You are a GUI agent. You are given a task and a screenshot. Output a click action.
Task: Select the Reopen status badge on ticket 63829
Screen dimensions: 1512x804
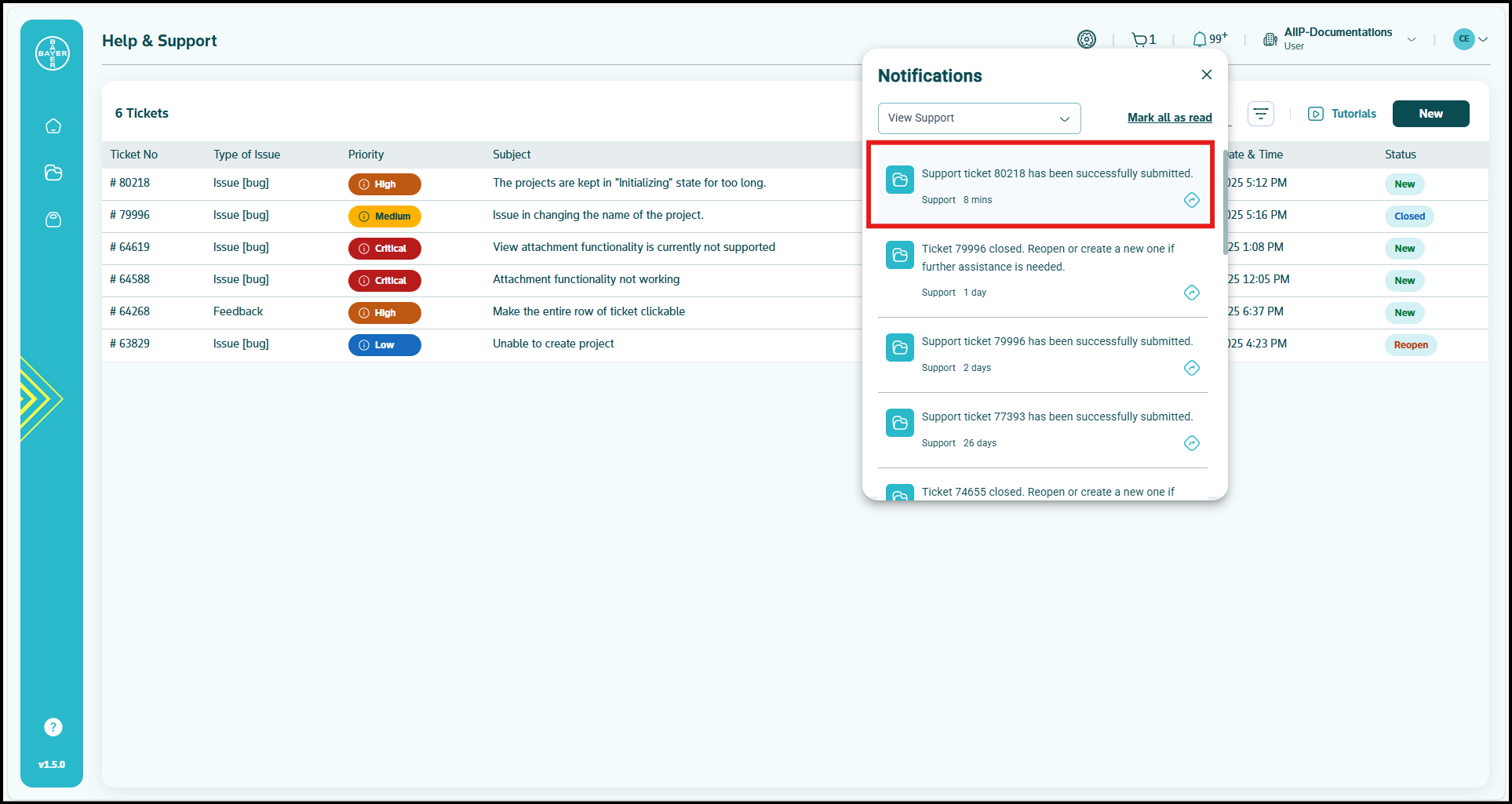[x=1410, y=344]
